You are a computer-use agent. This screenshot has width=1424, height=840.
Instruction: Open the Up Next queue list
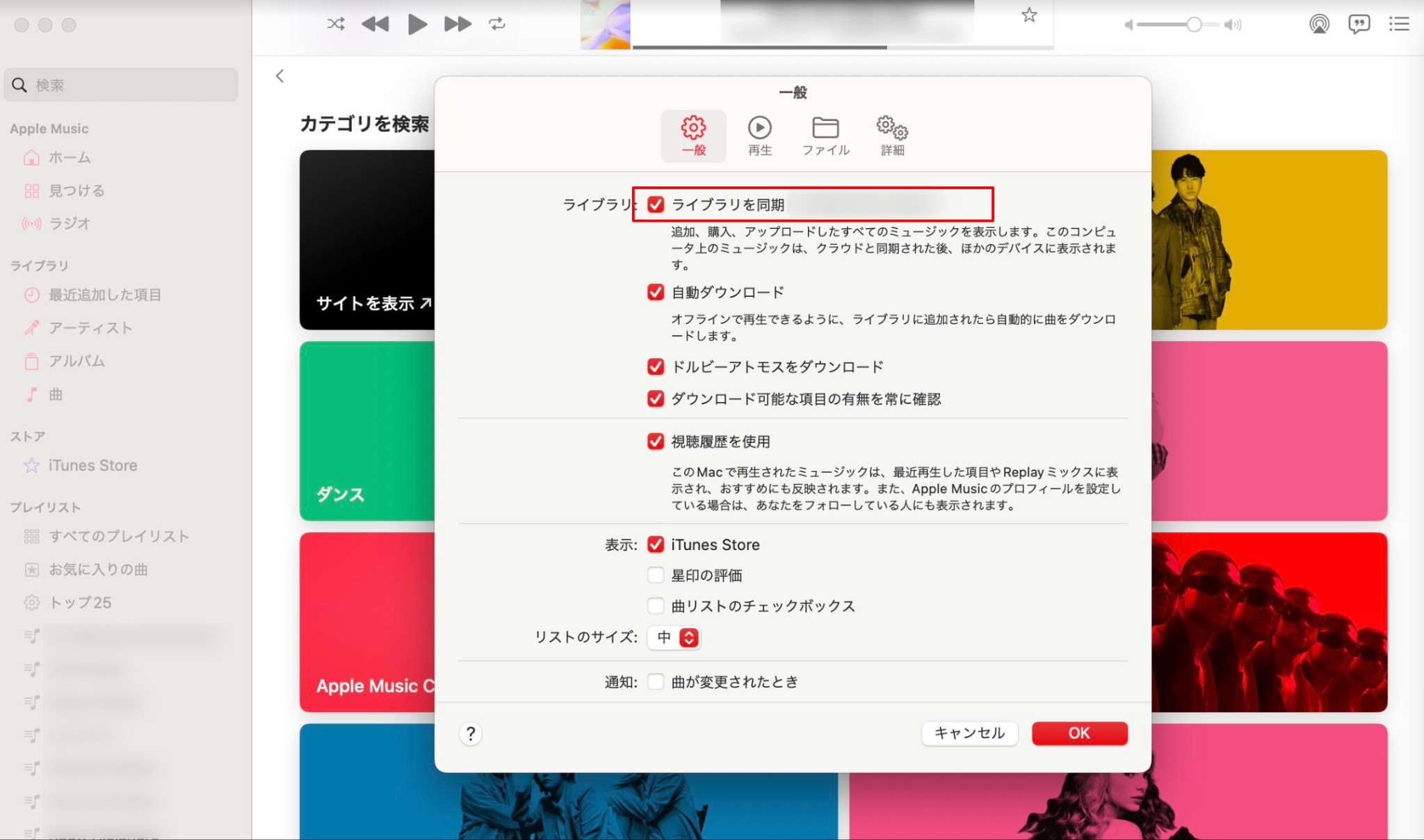[1399, 24]
